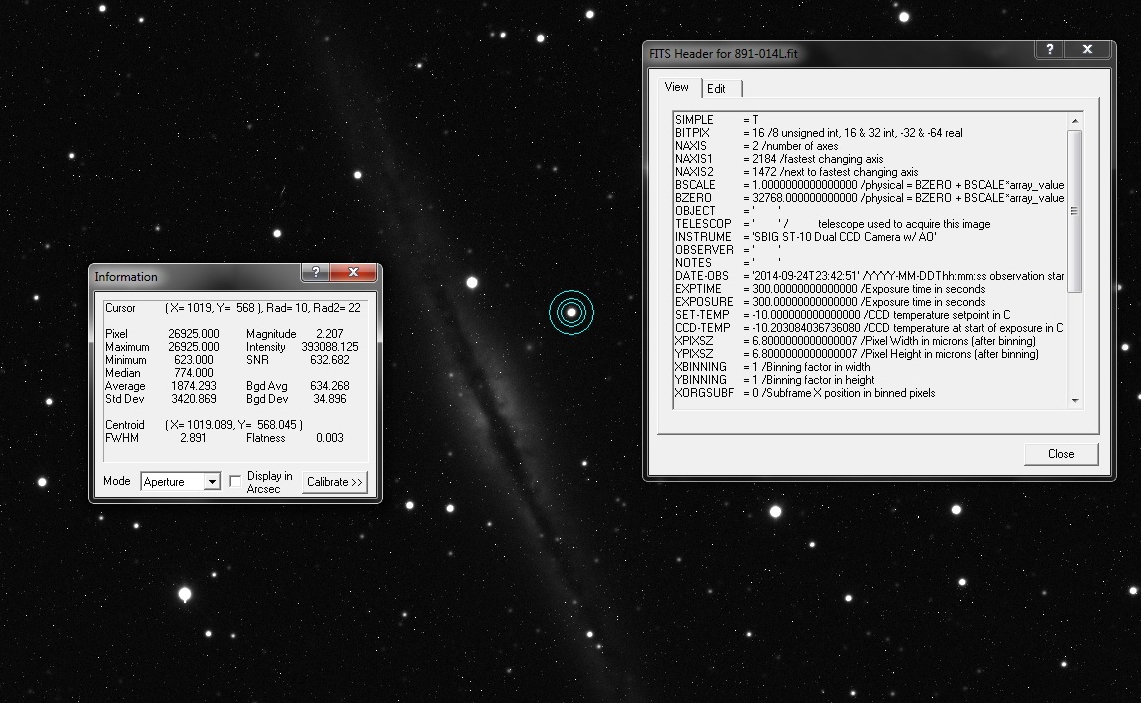
Task: Select the EXPTIME header line
Action: pos(830,289)
